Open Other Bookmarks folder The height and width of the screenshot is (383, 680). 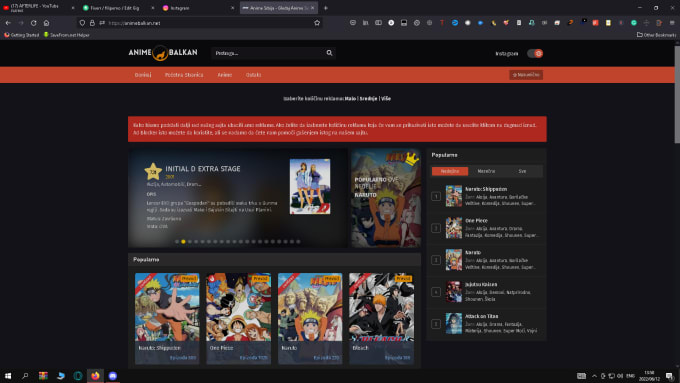pos(656,35)
